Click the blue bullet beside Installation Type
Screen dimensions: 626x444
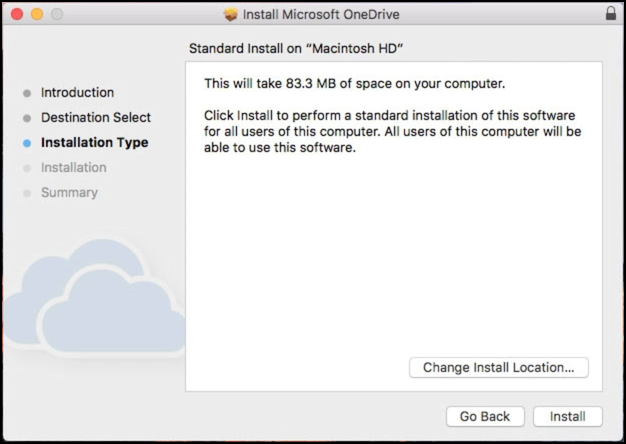tap(27, 143)
